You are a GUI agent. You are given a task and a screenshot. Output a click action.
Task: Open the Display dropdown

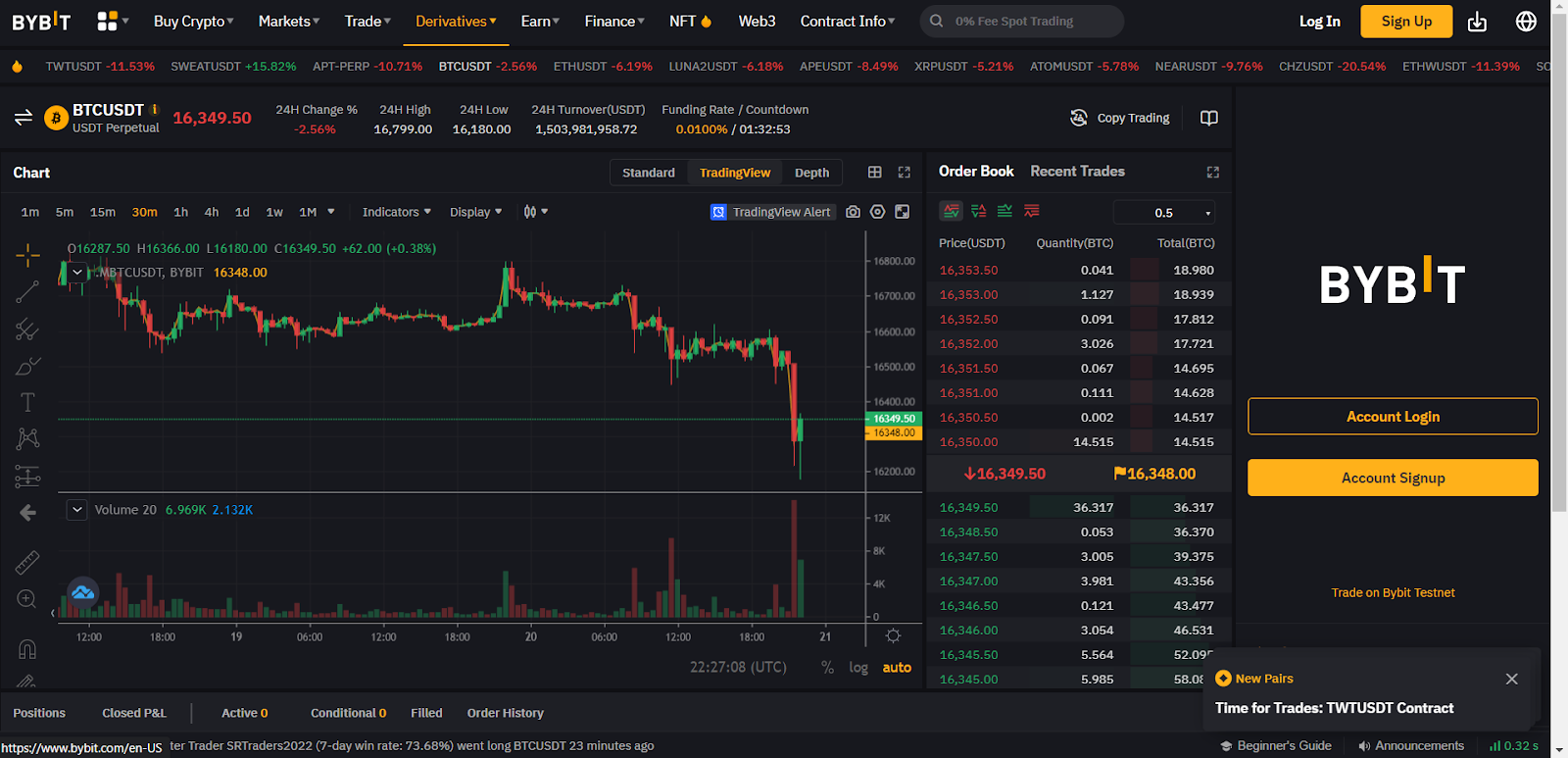coord(475,212)
